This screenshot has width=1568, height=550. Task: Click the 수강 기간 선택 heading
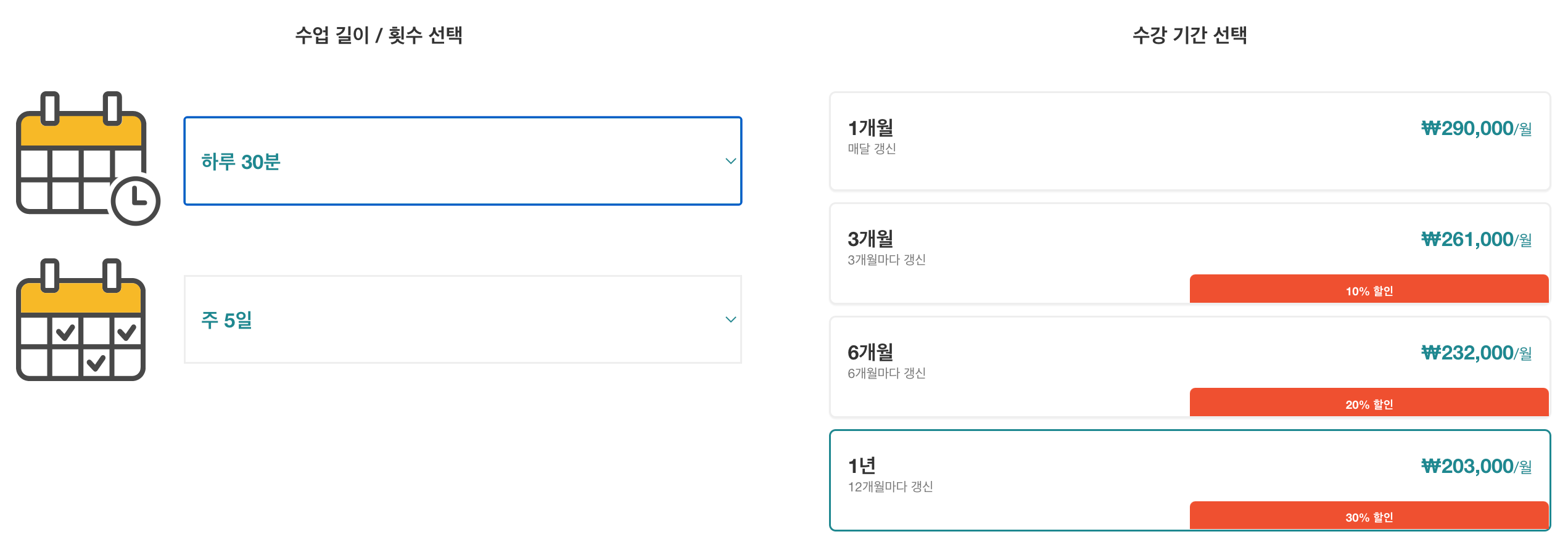pos(1190,35)
